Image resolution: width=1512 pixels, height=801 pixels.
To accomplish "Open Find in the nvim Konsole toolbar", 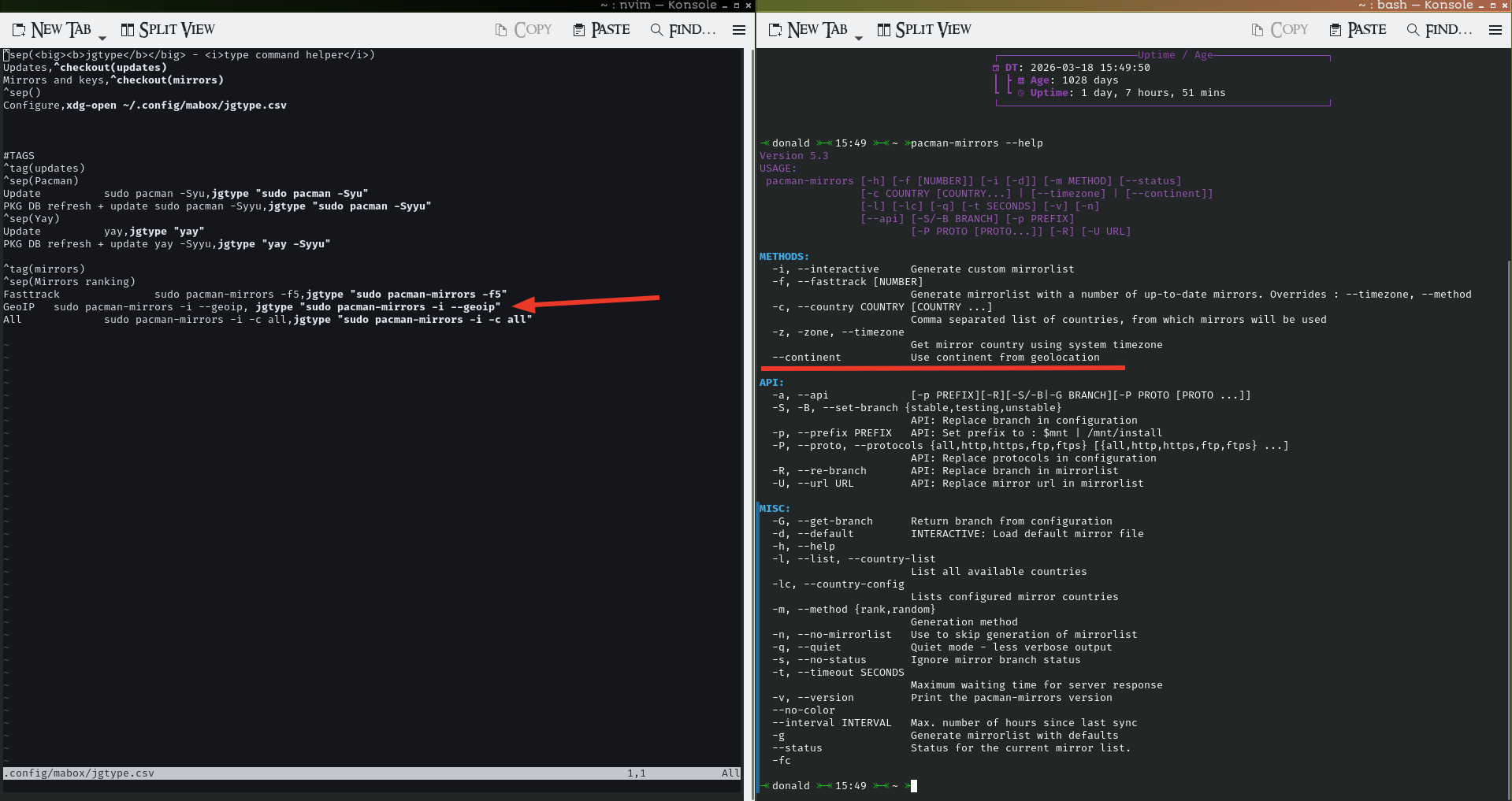I will coord(683,30).
